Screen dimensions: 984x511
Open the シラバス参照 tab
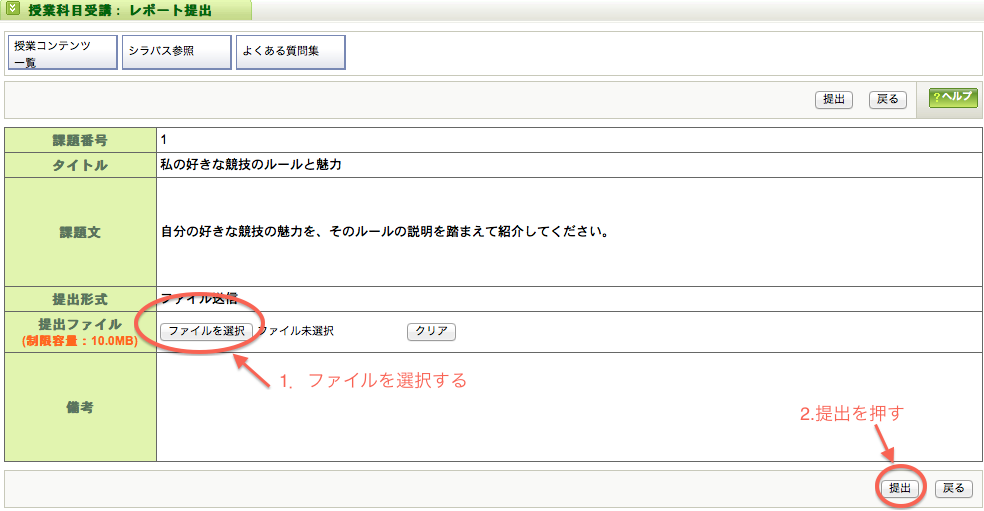tap(176, 52)
